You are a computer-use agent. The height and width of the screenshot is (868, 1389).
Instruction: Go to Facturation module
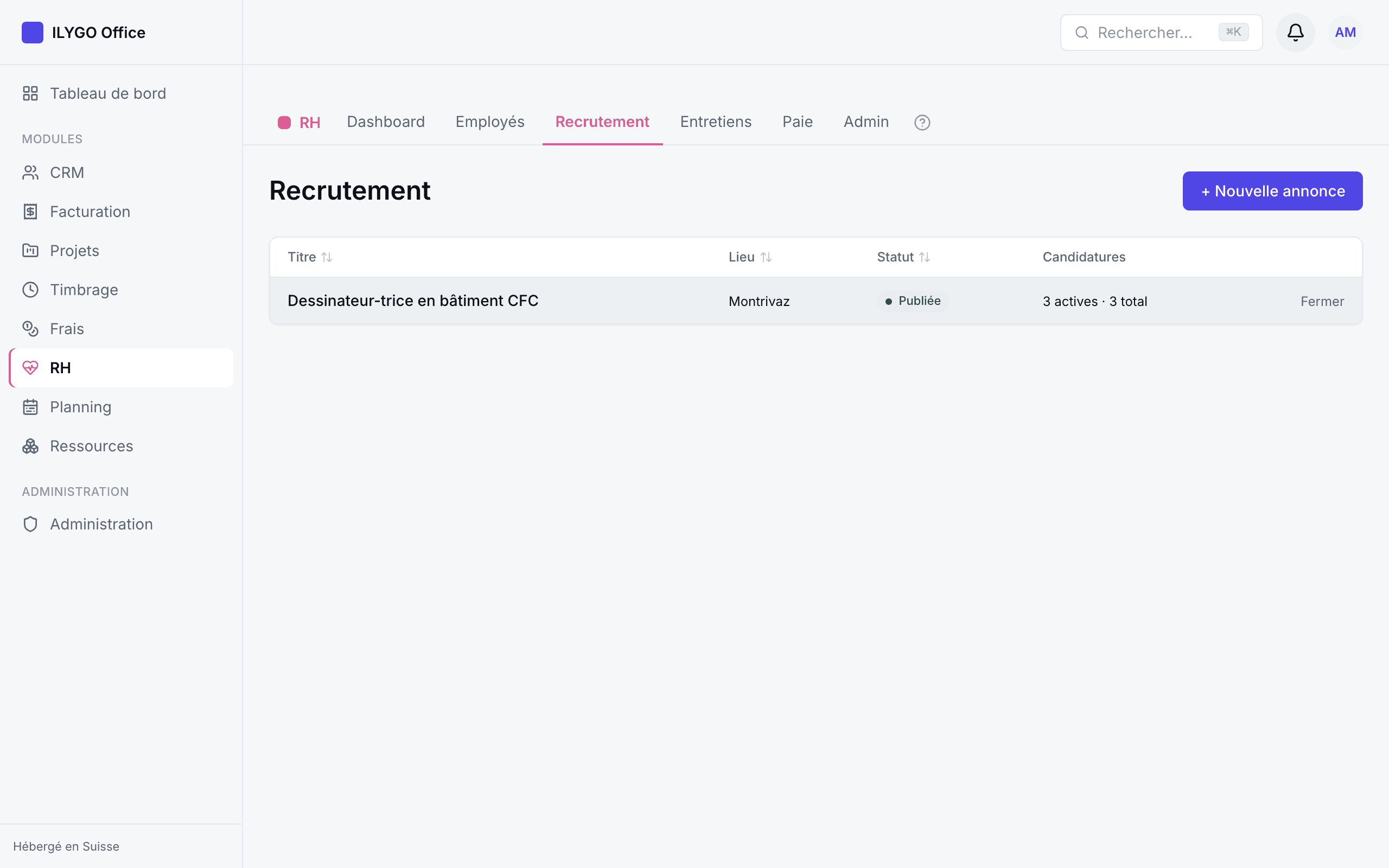pyautogui.click(x=121, y=212)
